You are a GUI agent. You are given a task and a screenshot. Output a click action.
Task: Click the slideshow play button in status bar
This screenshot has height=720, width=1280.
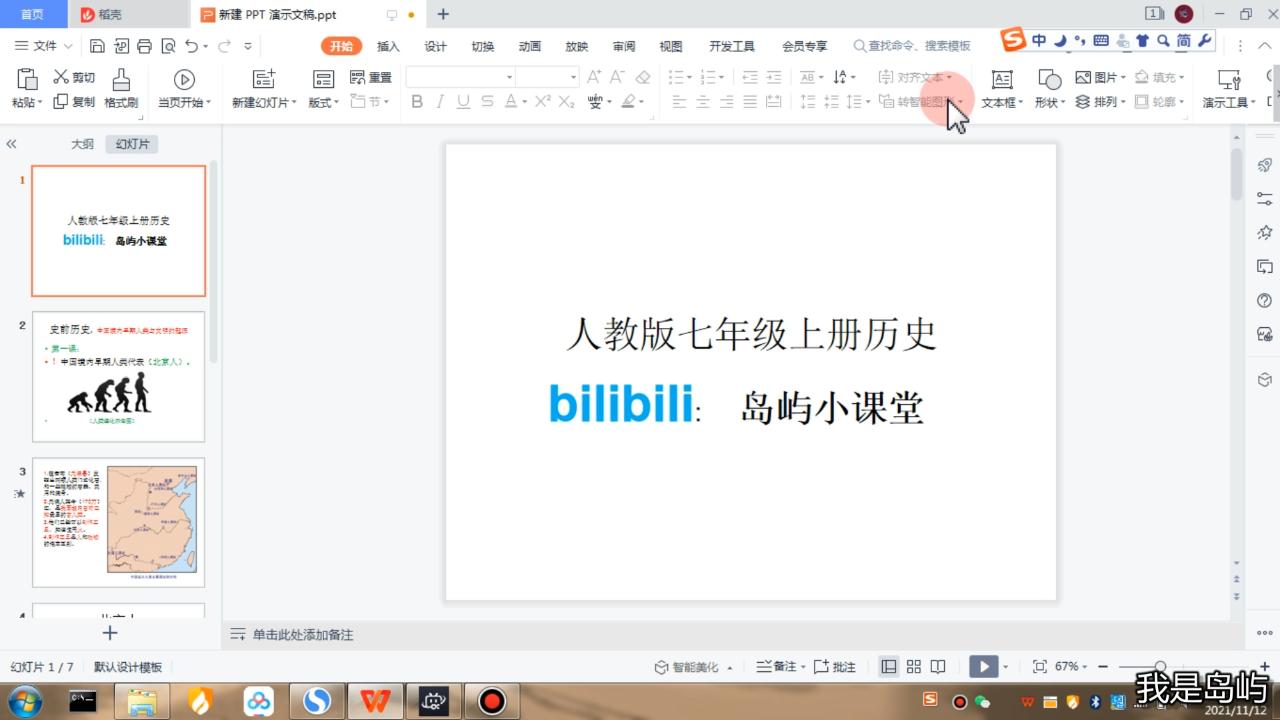[982, 666]
